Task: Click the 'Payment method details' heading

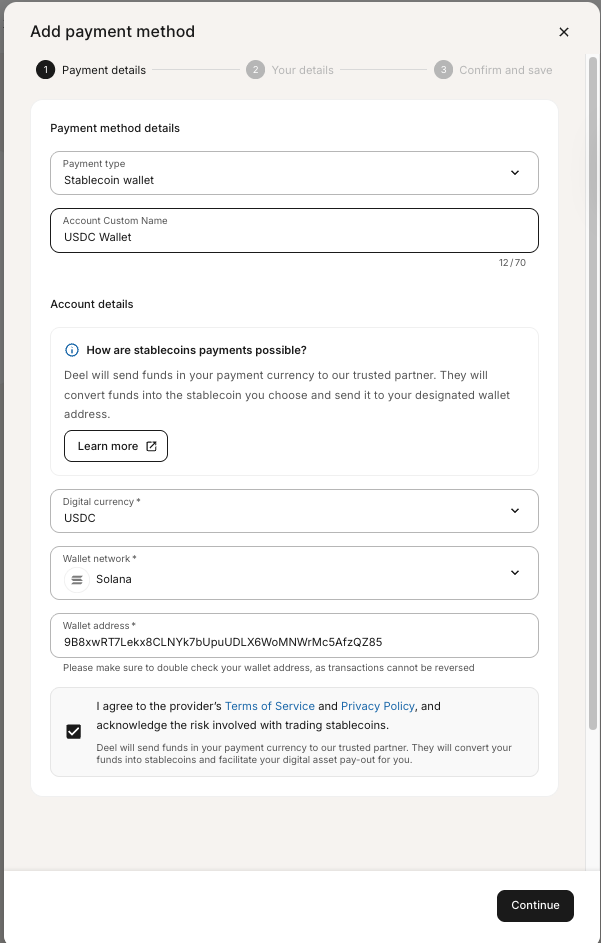Action: pos(115,128)
